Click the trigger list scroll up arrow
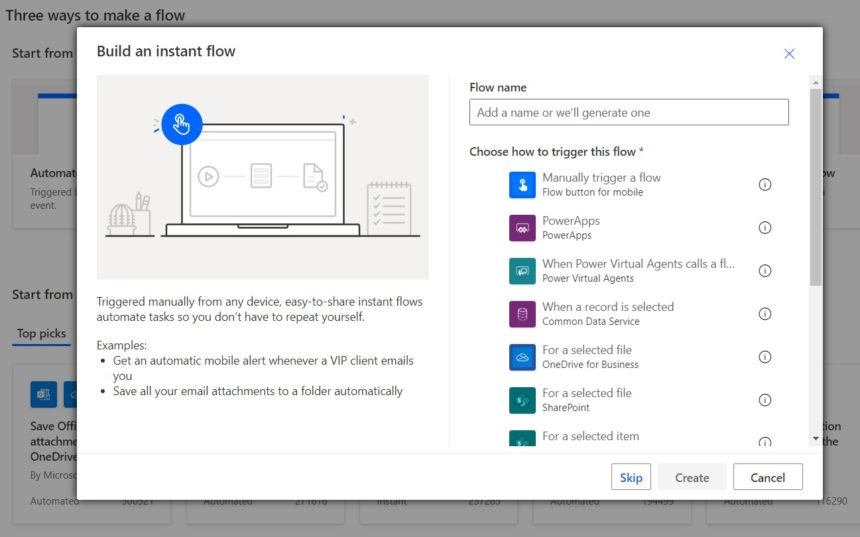 tap(816, 82)
